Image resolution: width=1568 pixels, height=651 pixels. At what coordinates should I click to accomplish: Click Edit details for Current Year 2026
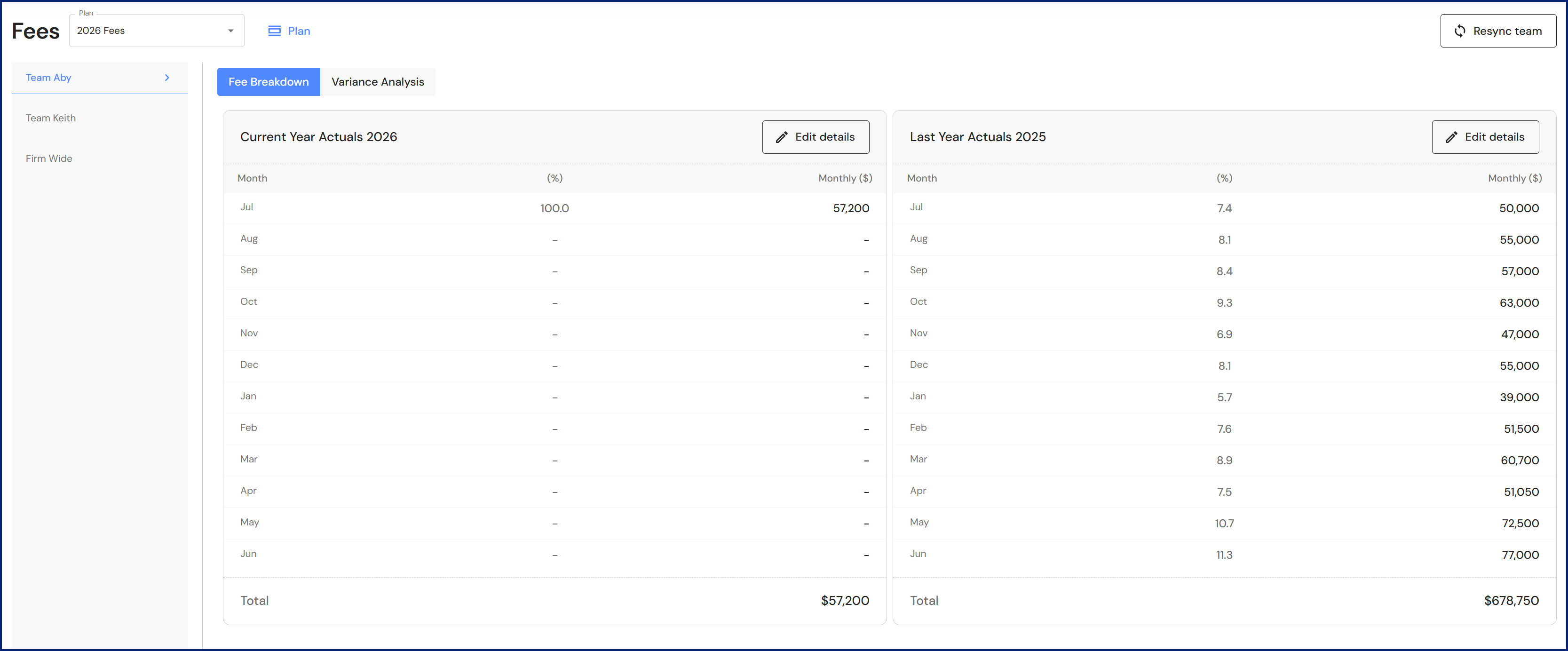click(x=815, y=138)
